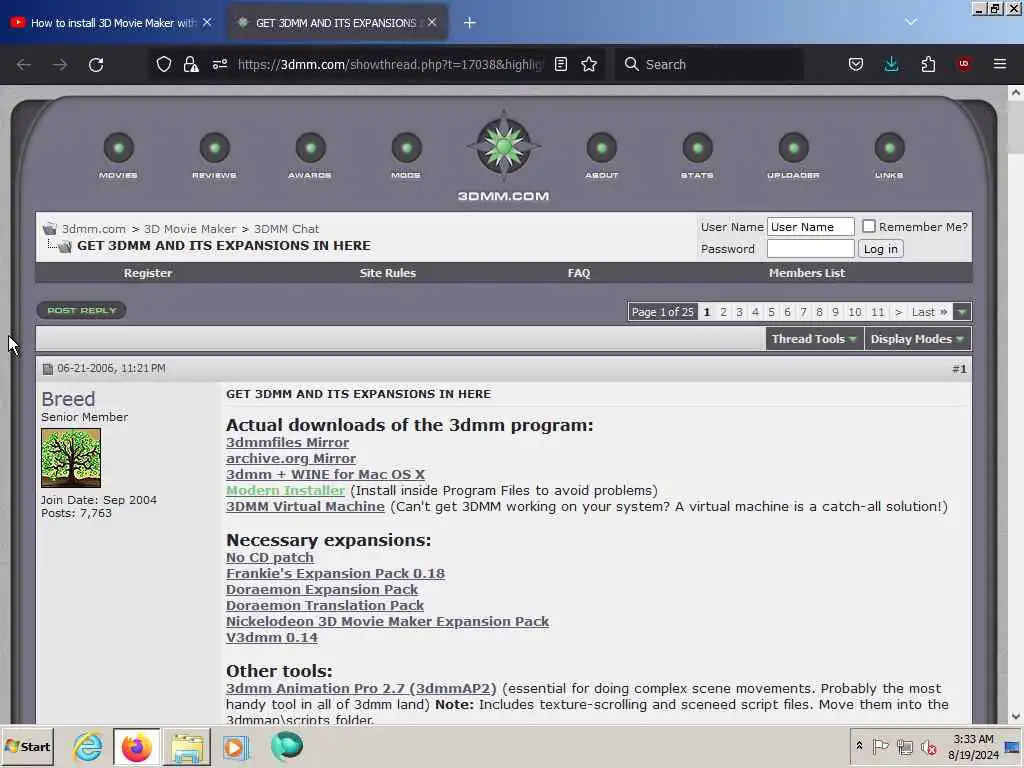Screen dimensions: 1024x768
Task: Open the Stats navigation orb
Action: pyautogui.click(x=697, y=148)
